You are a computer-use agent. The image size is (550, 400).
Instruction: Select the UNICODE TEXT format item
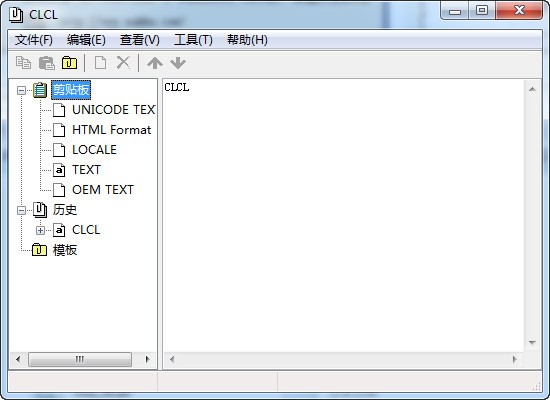pyautogui.click(x=114, y=110)
